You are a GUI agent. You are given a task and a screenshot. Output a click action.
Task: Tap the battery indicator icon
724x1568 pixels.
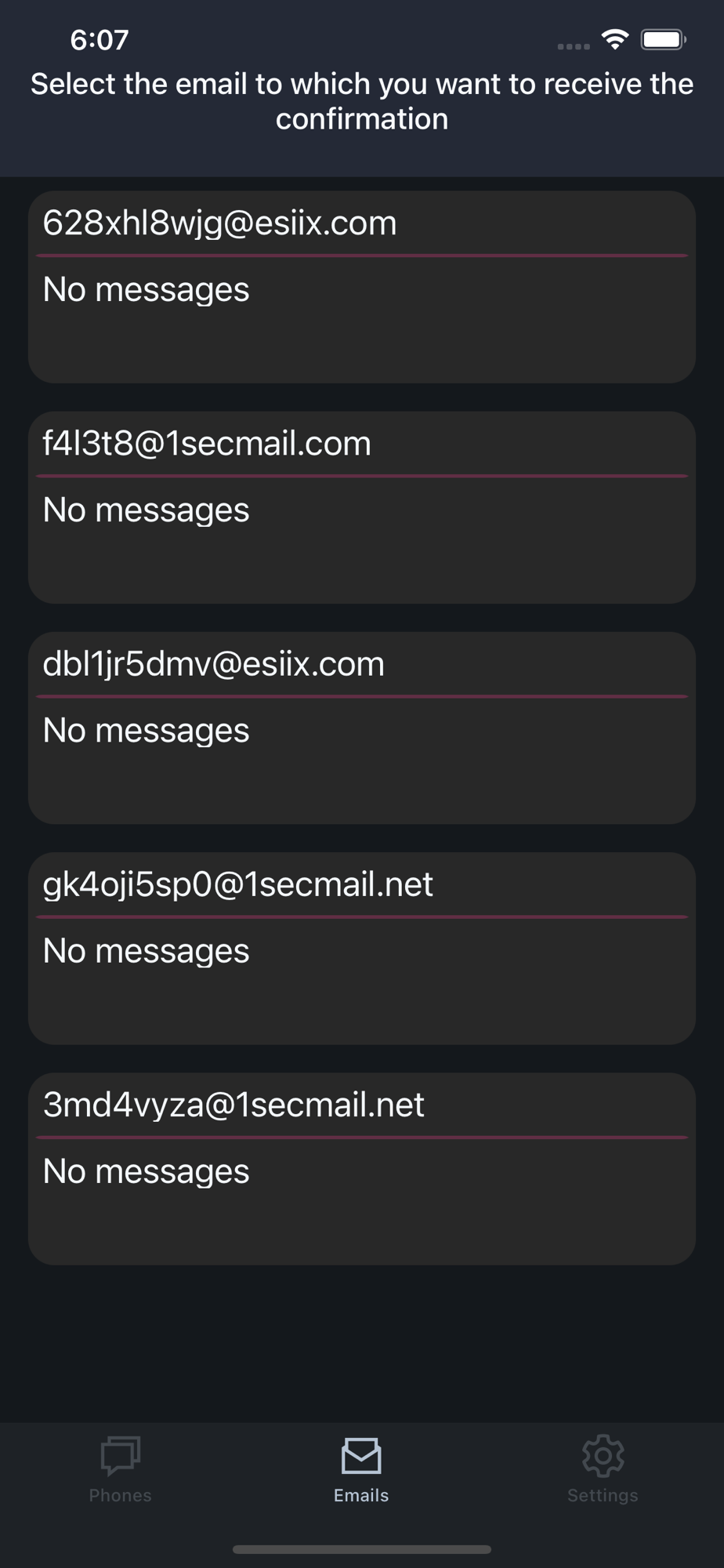[664, 39]
